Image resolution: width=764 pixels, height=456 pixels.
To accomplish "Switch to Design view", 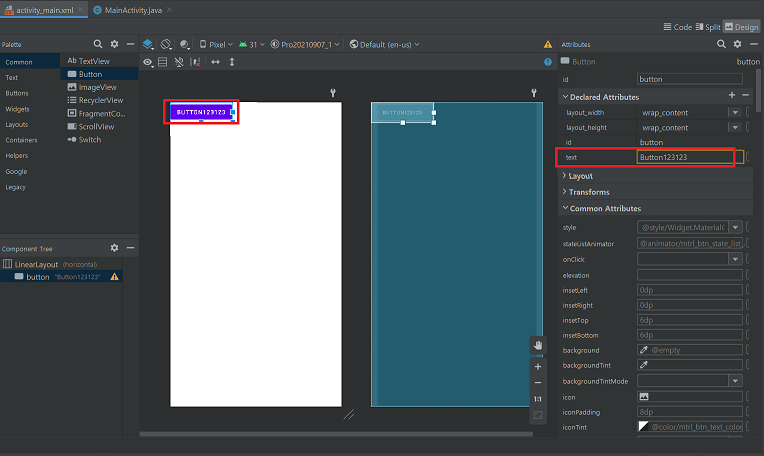I will (x=741, y=27).
